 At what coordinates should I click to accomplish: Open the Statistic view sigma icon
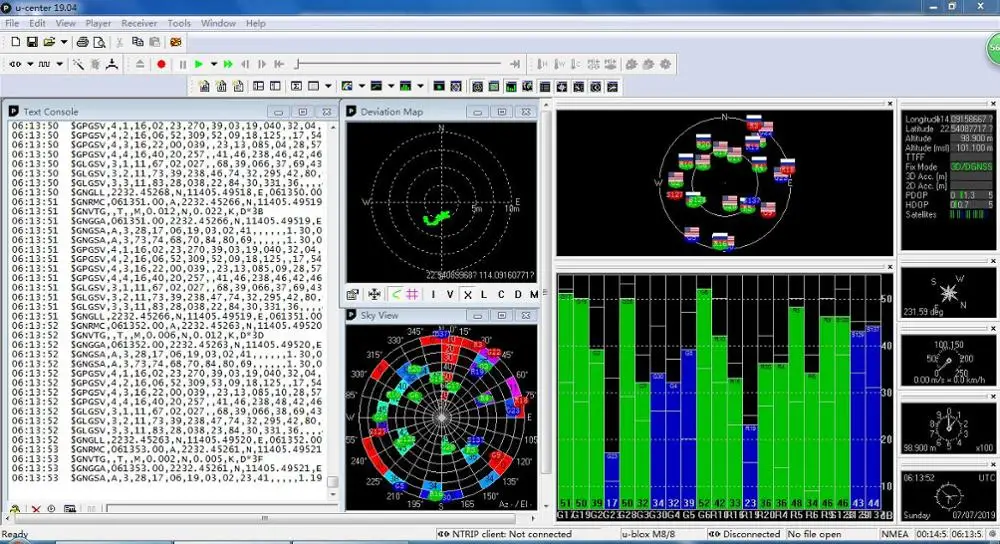297,86
